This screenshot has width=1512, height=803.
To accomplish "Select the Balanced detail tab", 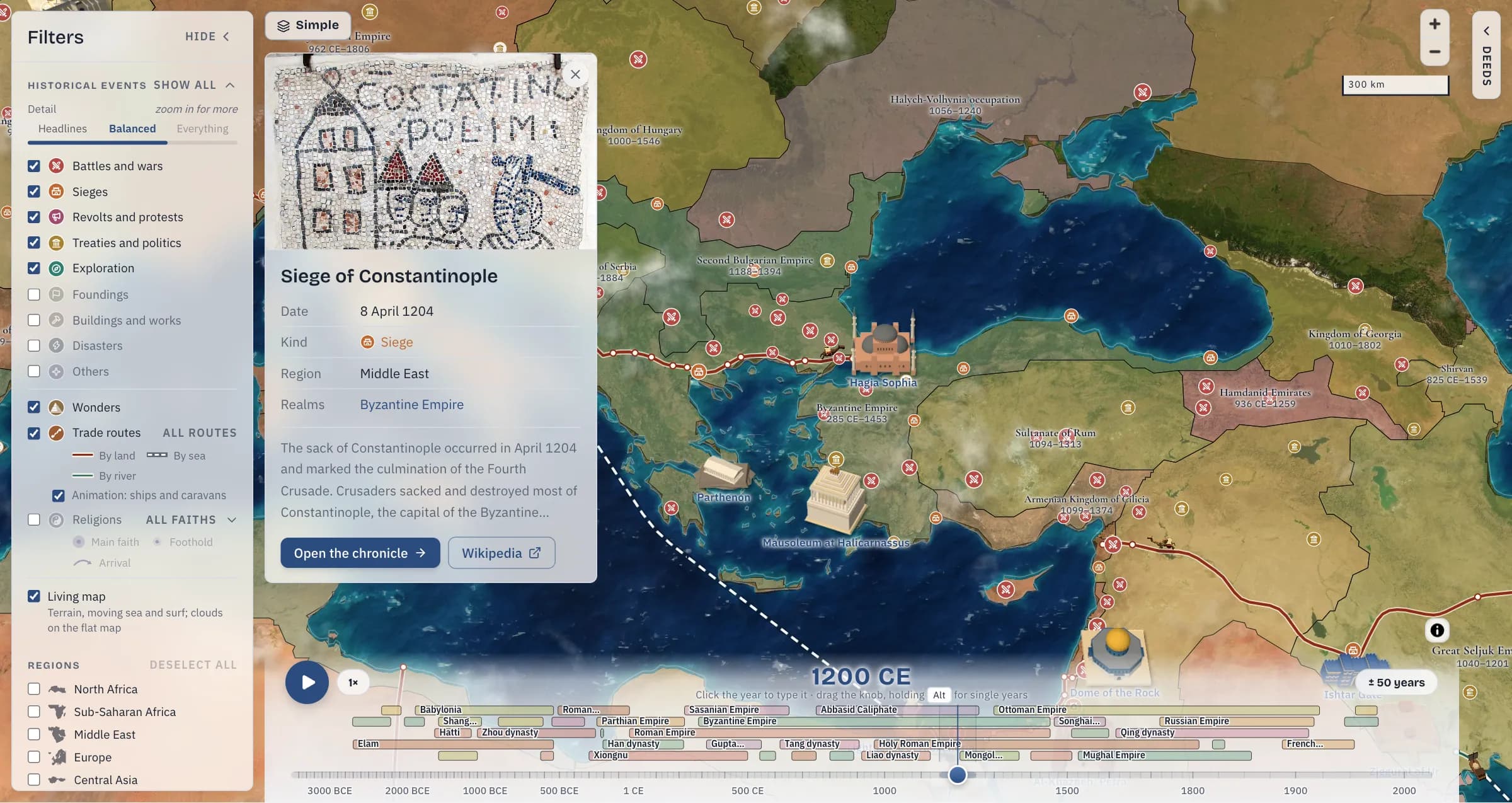I will 132,129.
